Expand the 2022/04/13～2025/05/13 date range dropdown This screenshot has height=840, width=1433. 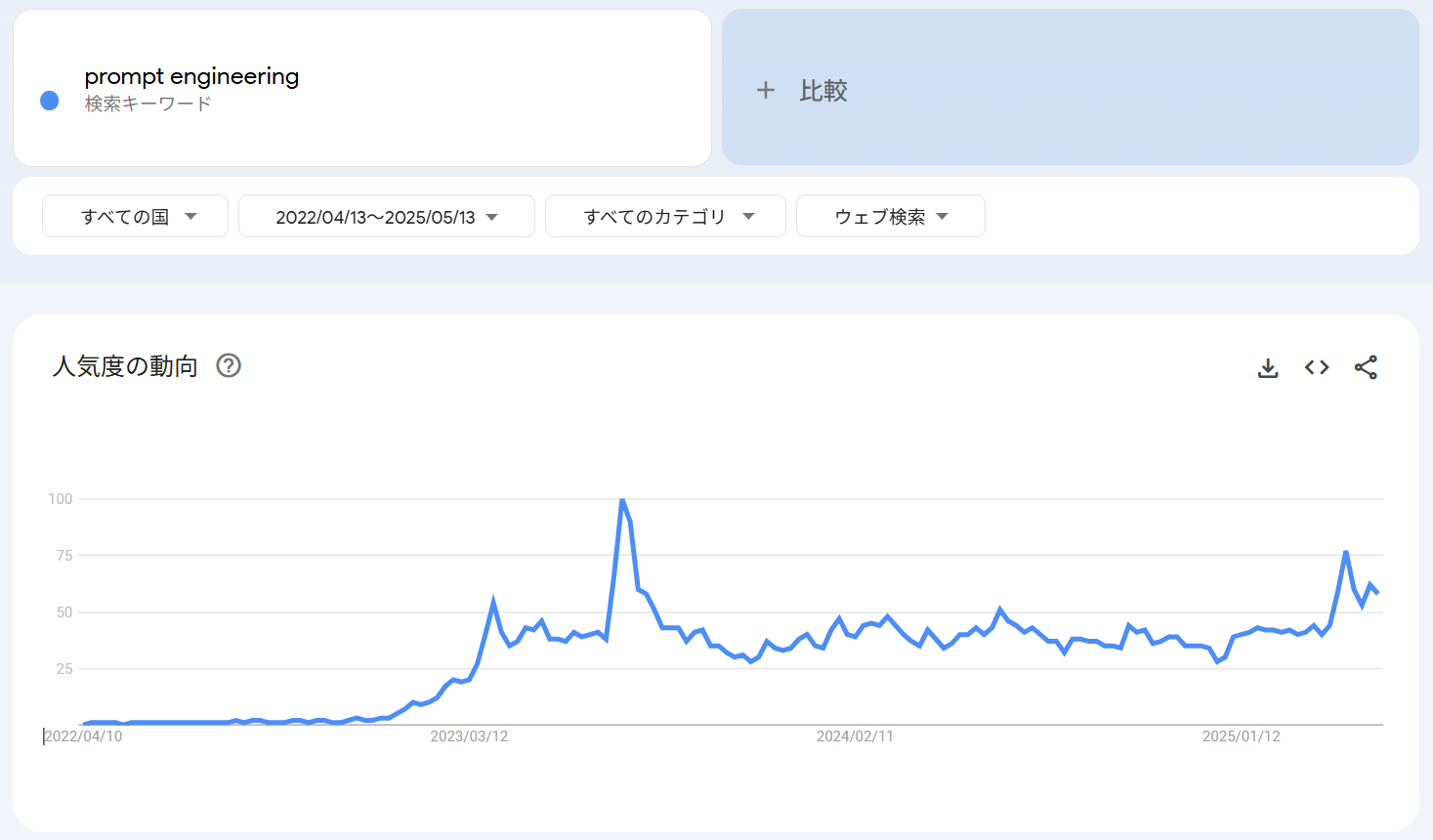click(387, 216)
